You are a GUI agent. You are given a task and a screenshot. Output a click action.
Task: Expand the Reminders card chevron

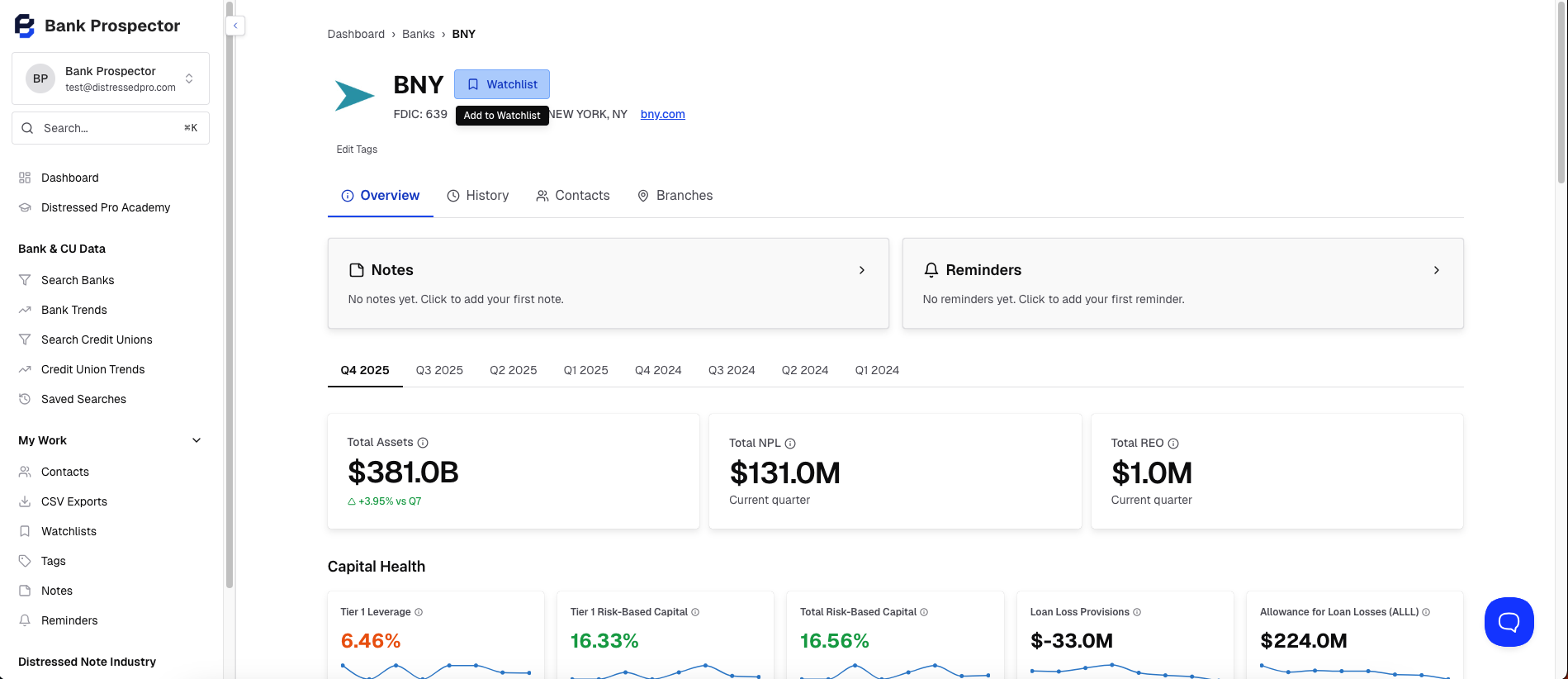pos(1436,270)
